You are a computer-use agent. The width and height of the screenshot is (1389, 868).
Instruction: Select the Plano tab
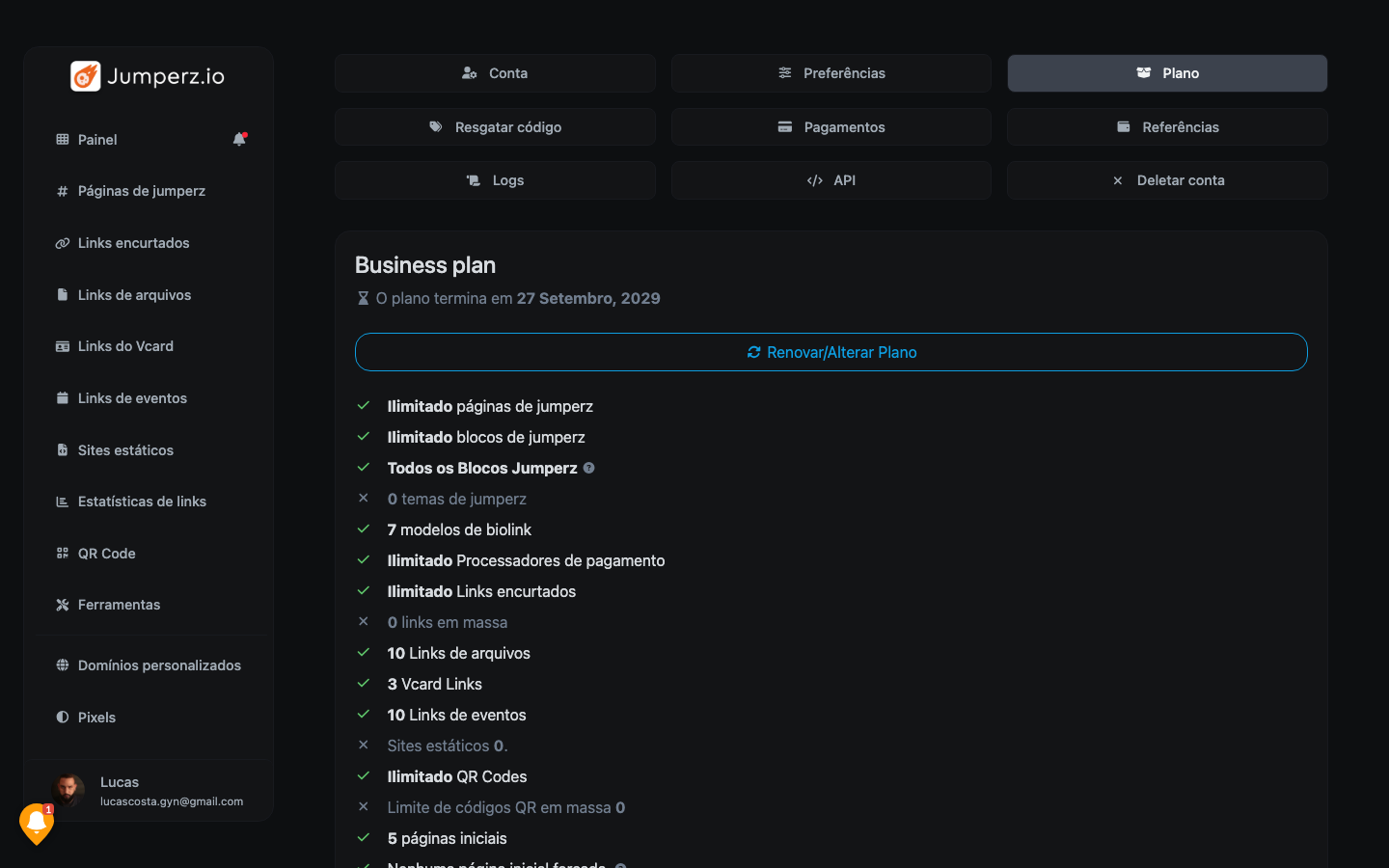coord(1167,73)
